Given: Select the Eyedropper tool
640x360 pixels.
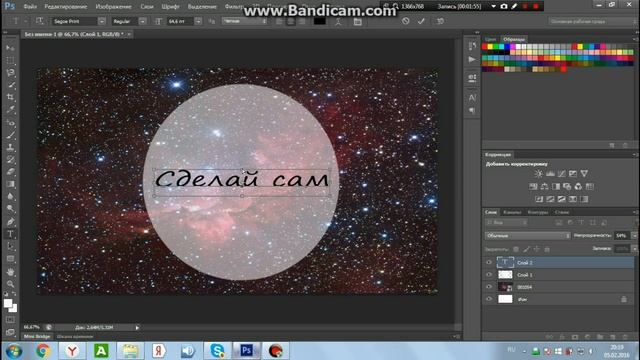Looking at the screenshot, I should tap(10, 109).
